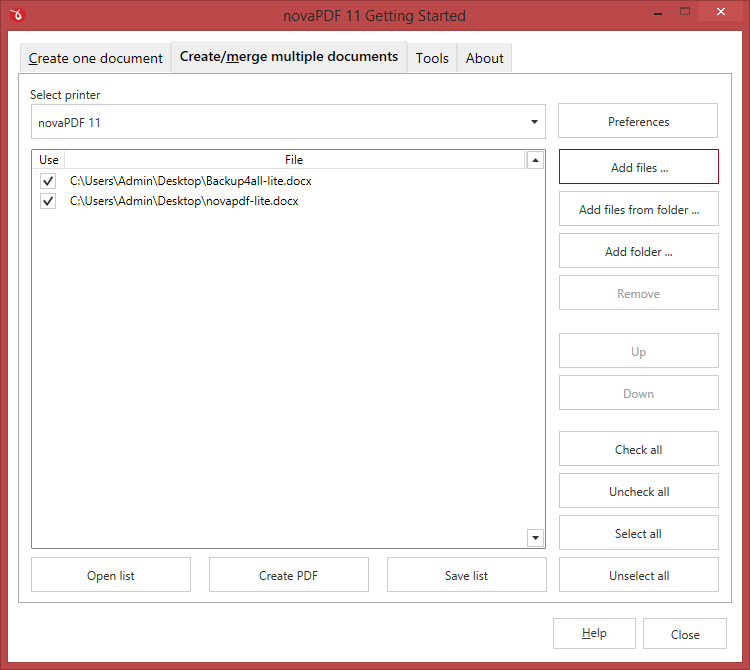Screen dimensions: 750x670
Task: Click the Close button at bottom
Action: click(x=685, y=634)
